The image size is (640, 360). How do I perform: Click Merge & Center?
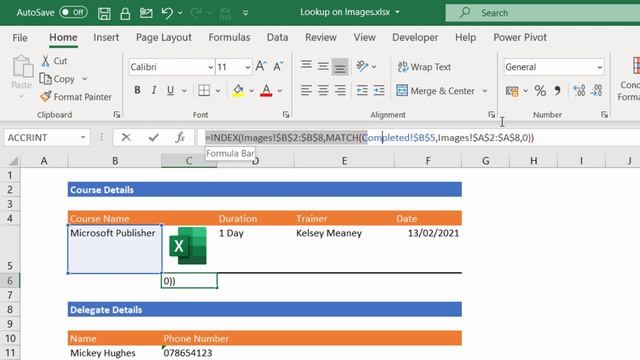pyautogui.click(x=436, y=91)
